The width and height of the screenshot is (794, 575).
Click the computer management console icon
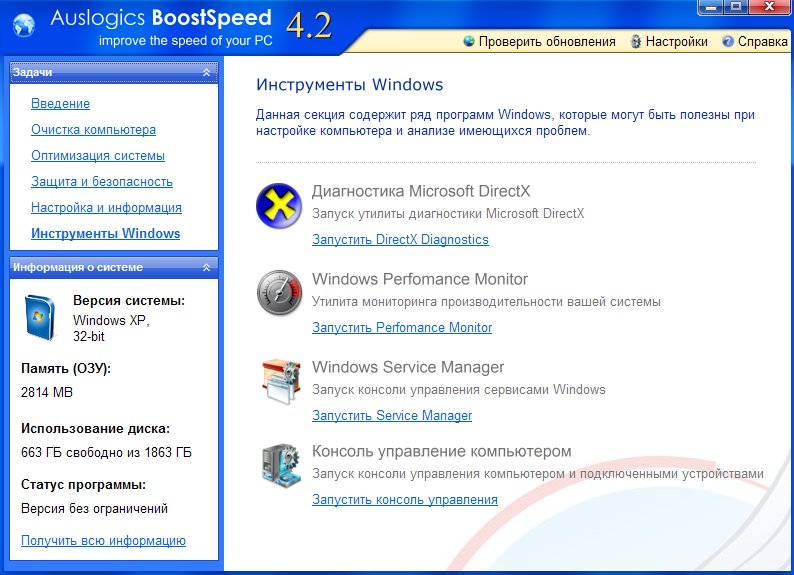281,465
